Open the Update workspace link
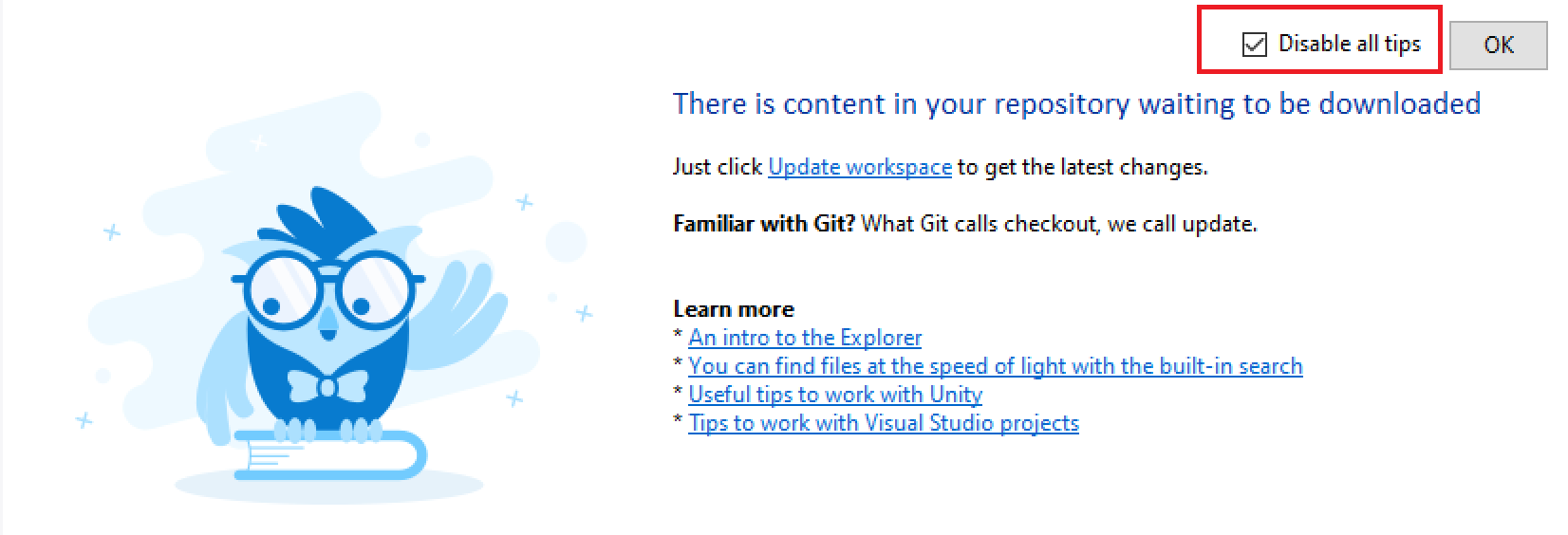Screen dimensions: 1568x535 (x=859, y=167)
